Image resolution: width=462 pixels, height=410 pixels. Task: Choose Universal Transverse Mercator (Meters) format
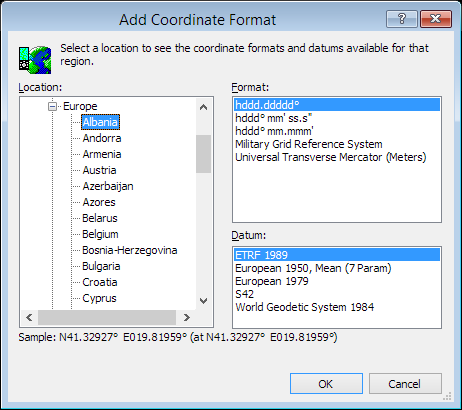[x=337, y=157]
